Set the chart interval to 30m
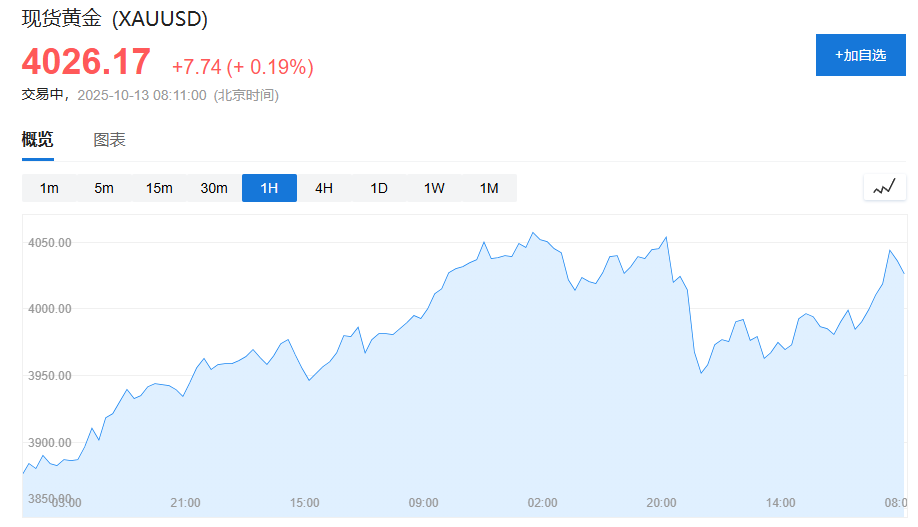 pyautogui.click(x=214, y=188)
